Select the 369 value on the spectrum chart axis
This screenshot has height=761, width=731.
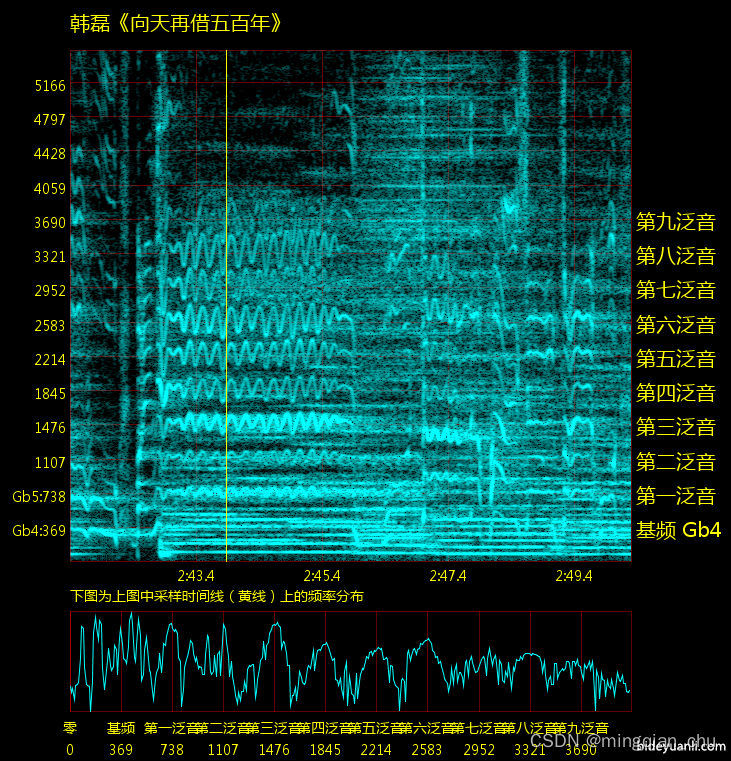tap(121, 750)
